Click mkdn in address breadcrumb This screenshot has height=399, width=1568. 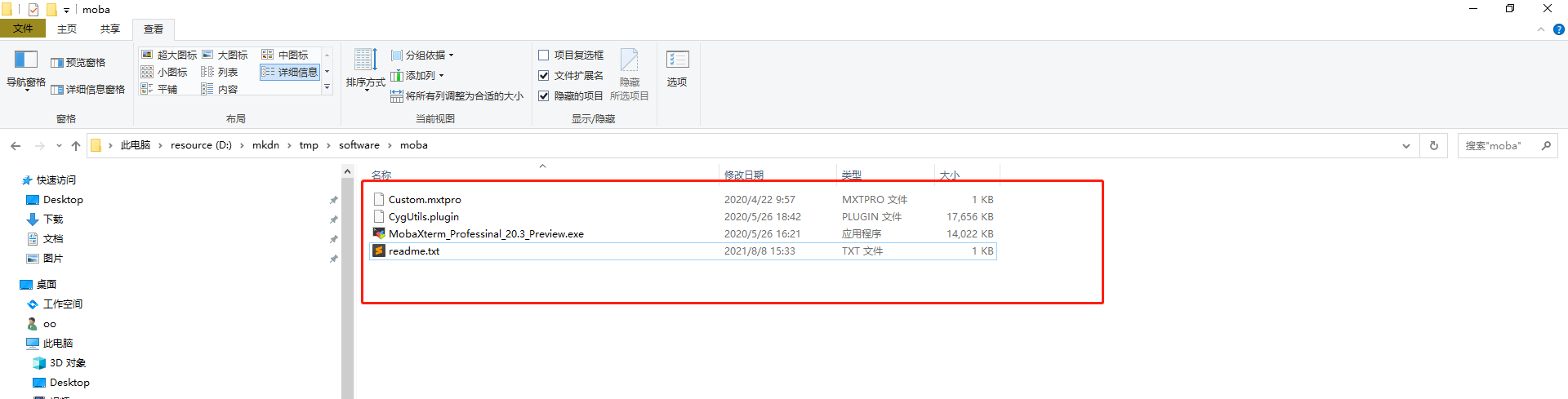tap(265, 145)
